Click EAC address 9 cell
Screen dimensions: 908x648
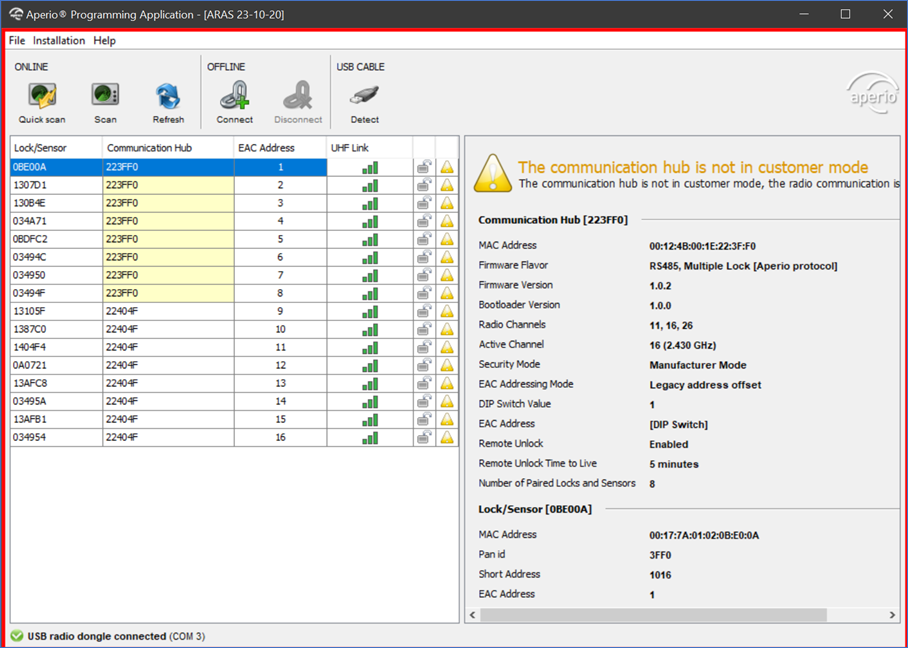coord(280,311)
